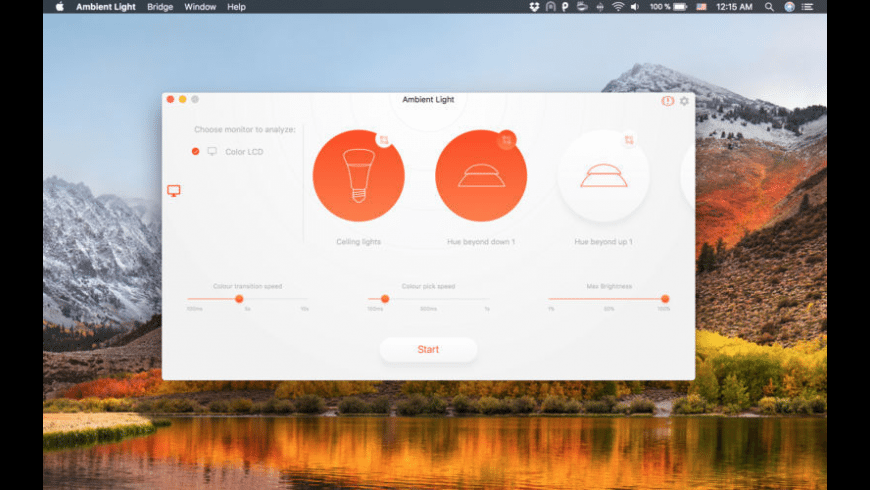Adjust the Colour pick speed slider handle
Image resolution: width=870 pixels, height=490 pixels.
pos(385,299)
